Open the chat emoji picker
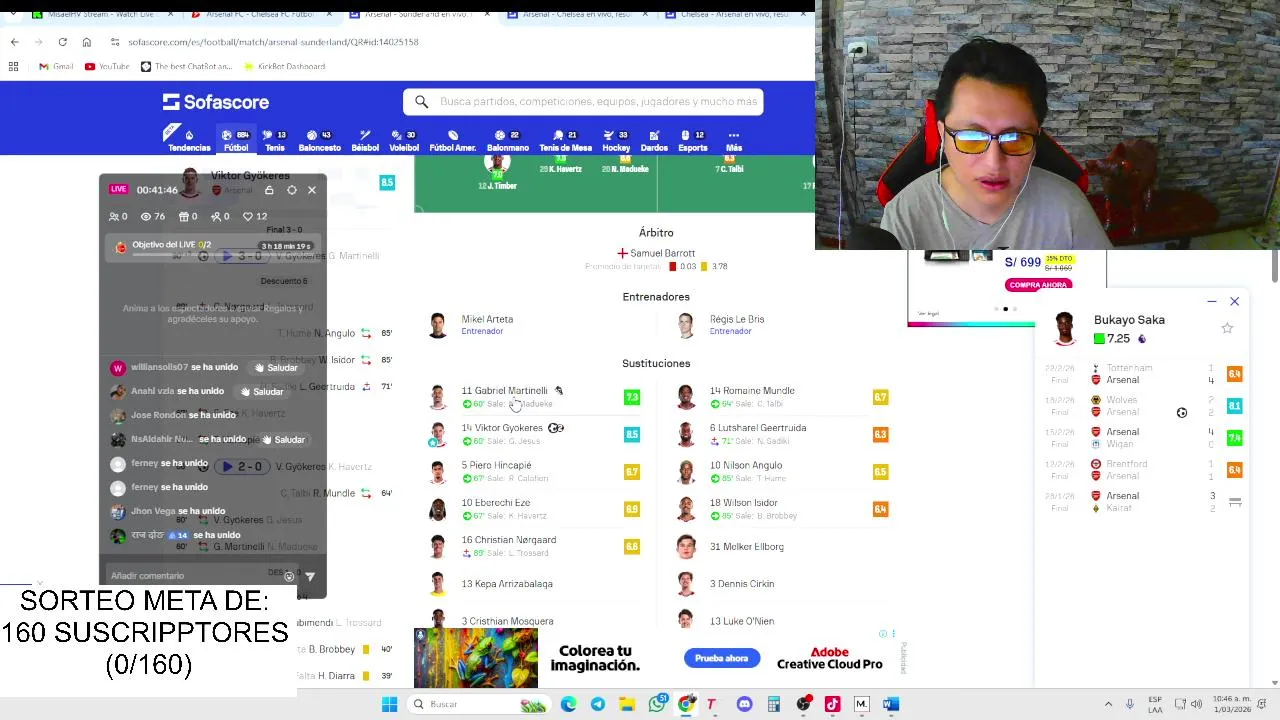 pos(289,576)
